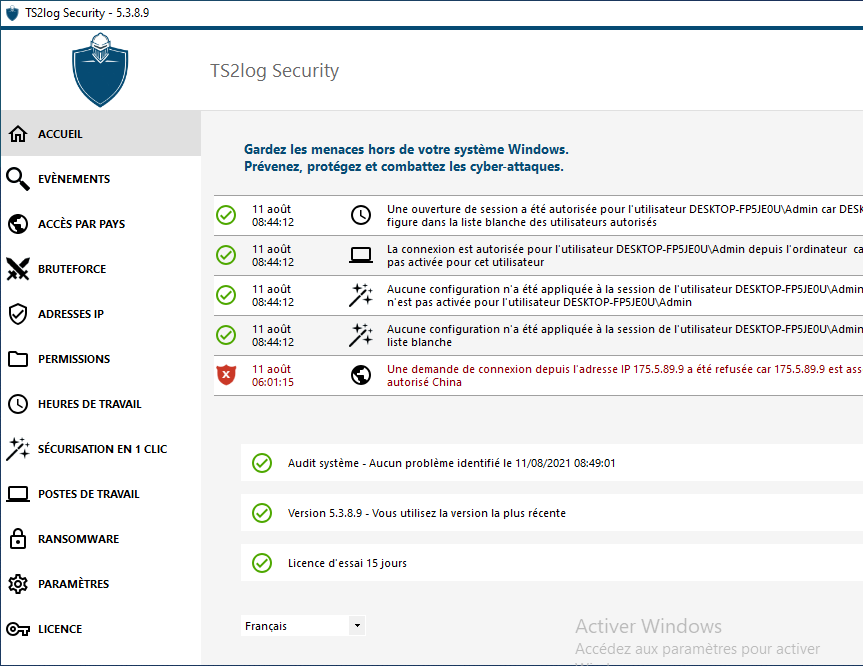
Task: Open Accès par pays menu item
Action: pos(101,224)
